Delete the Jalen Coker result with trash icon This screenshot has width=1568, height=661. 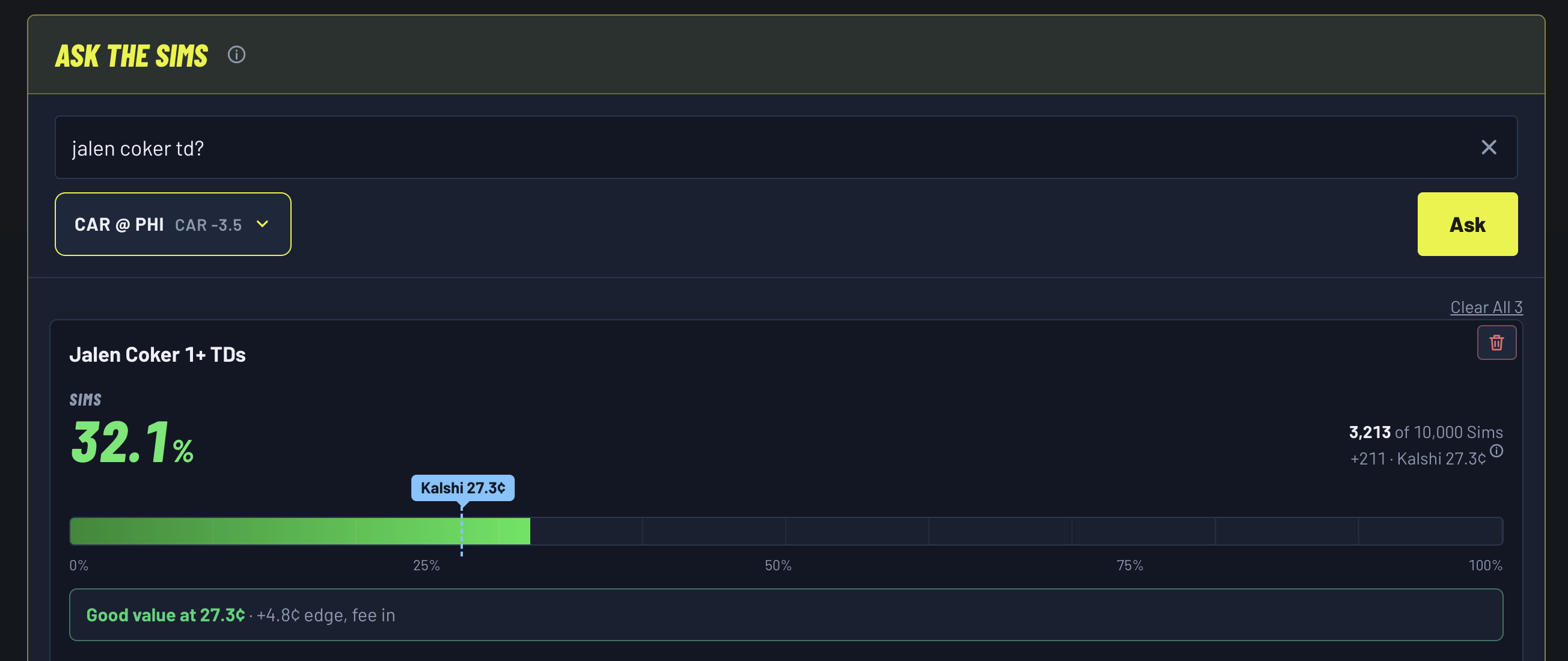coord(1496,343)
